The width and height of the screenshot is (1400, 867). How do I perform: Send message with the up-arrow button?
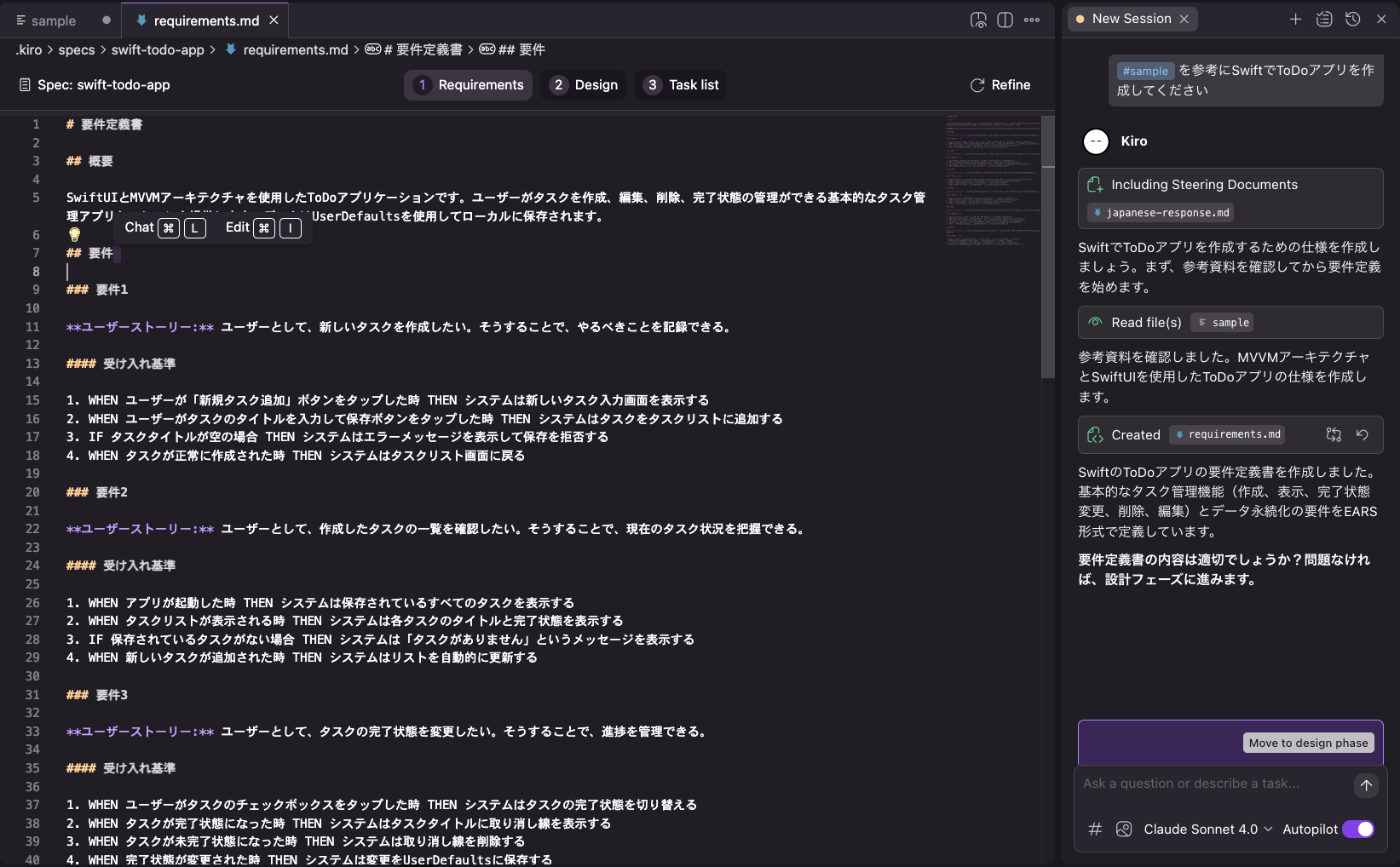tap(1366, 785)
